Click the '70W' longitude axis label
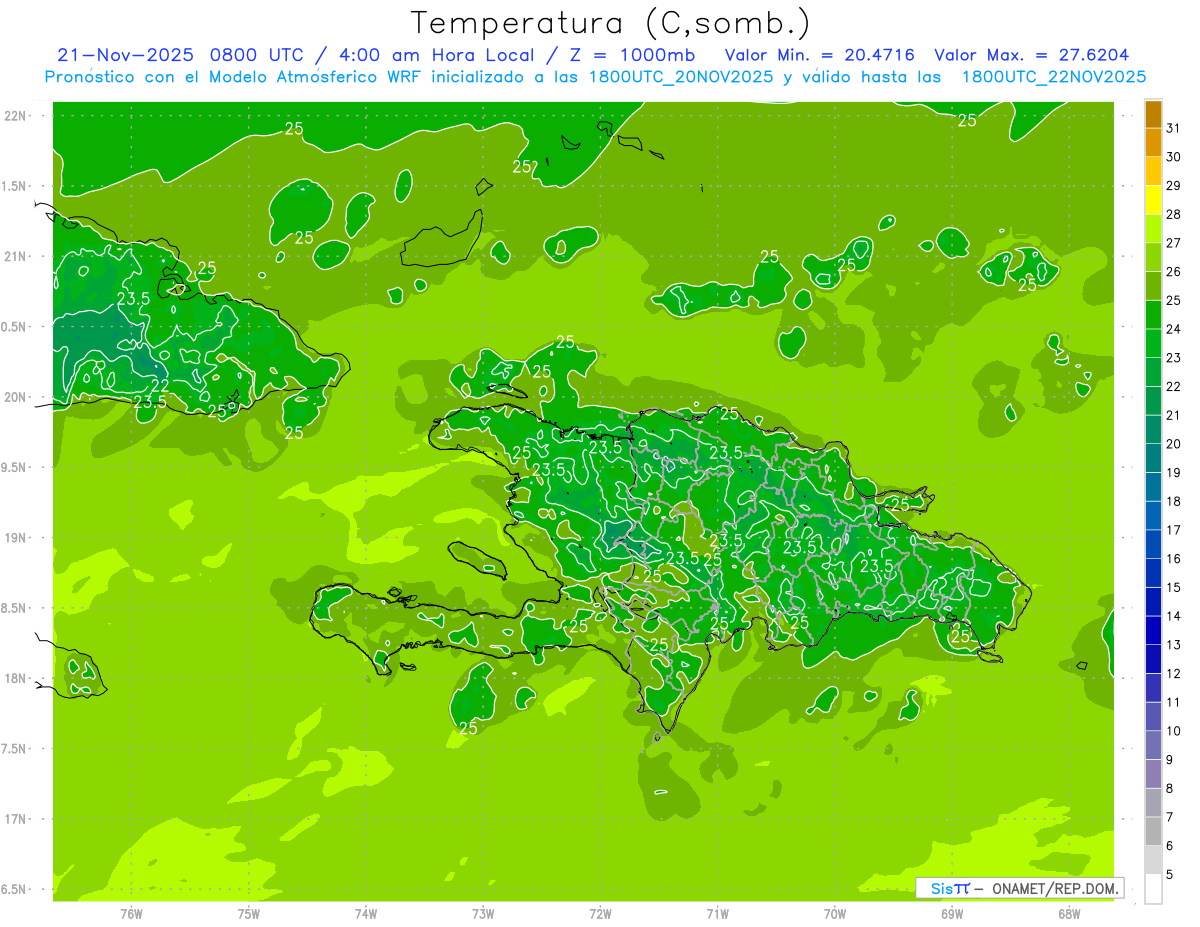 pos(835,914)
